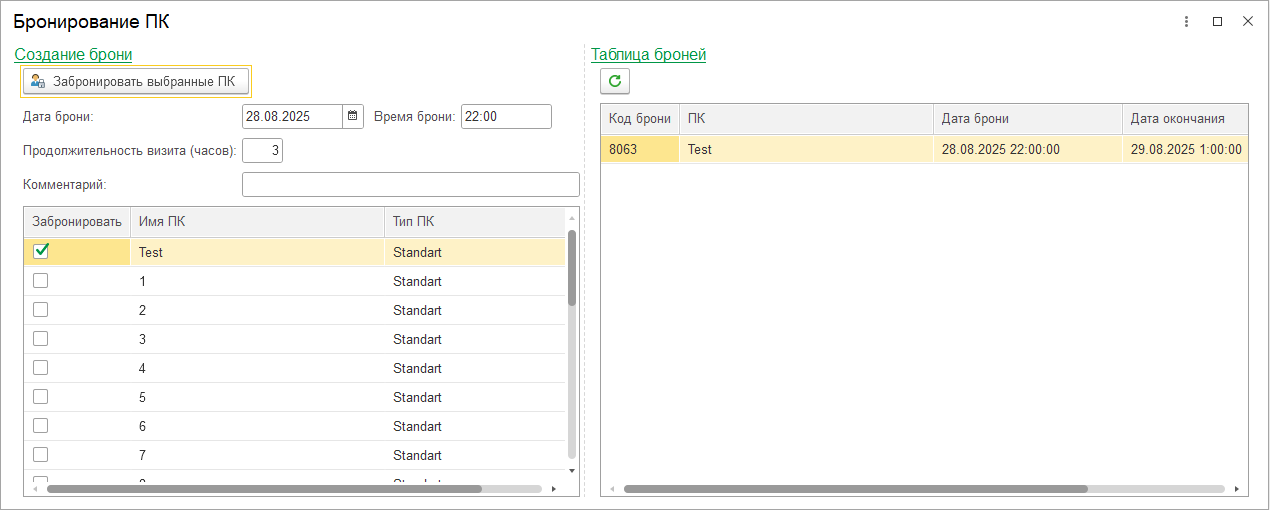Click the green refresh icon above bookings table
The height and width of the screenshot is (510, 1270).
[615, 81]
